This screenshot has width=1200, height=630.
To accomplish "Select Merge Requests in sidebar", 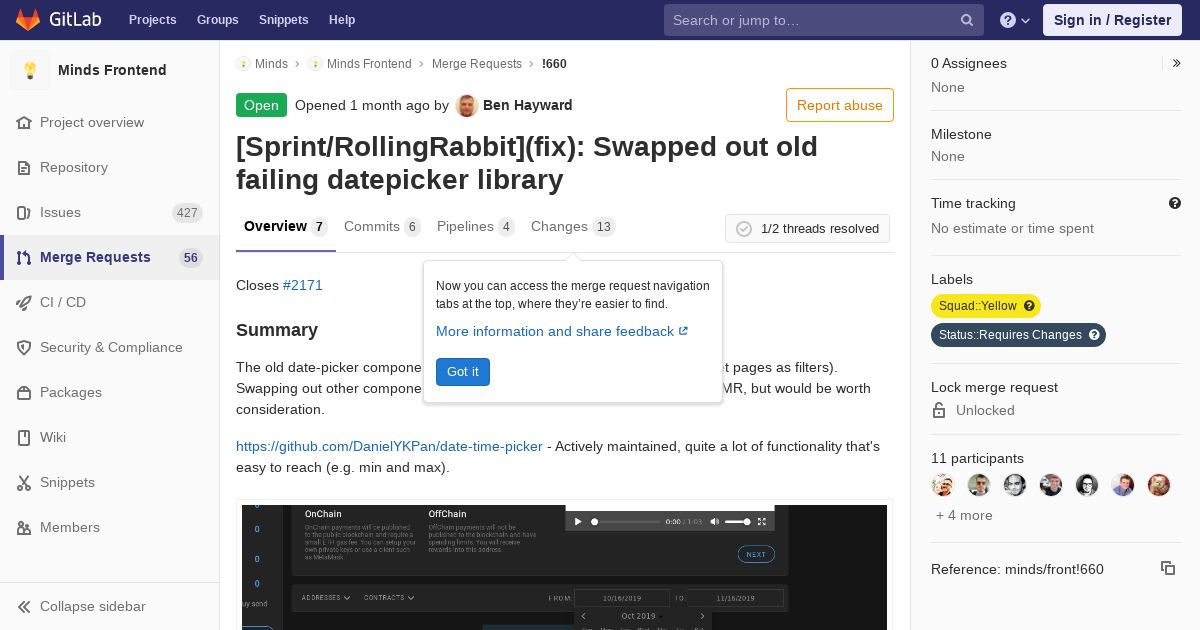I will pos(110,257).
